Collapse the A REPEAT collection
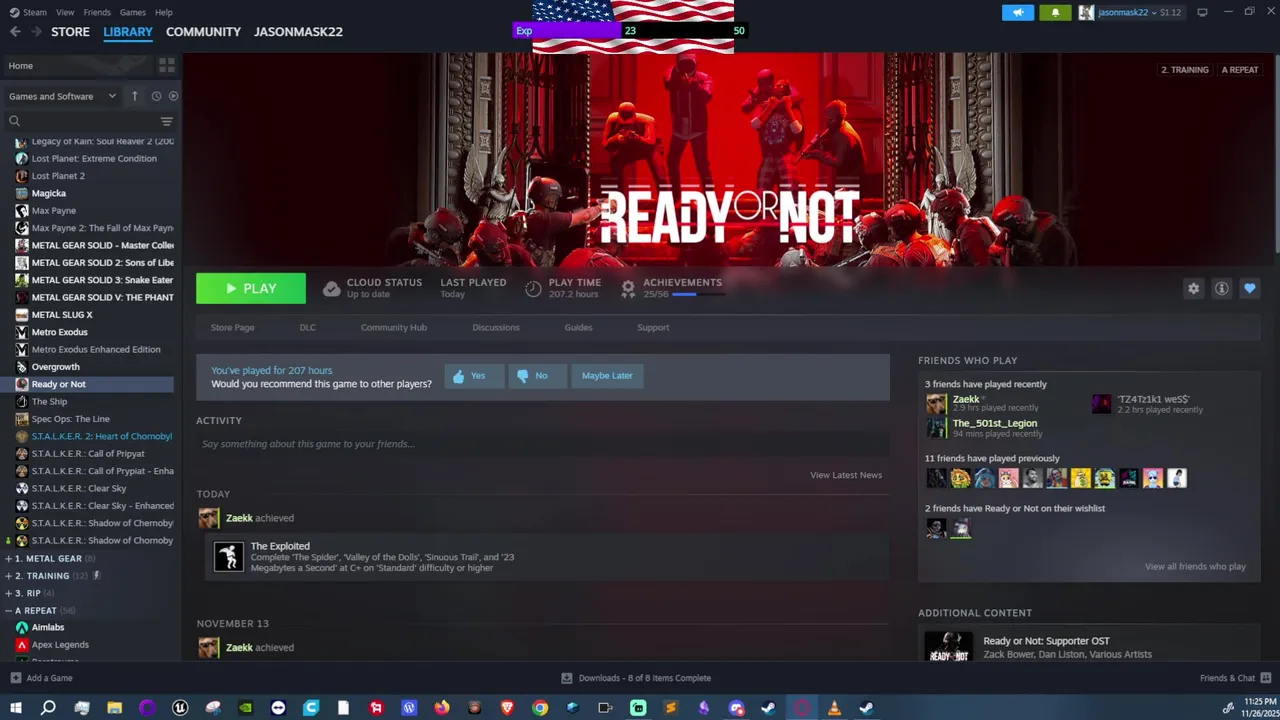The image size is (1280, 720). (x=8, y=610)
